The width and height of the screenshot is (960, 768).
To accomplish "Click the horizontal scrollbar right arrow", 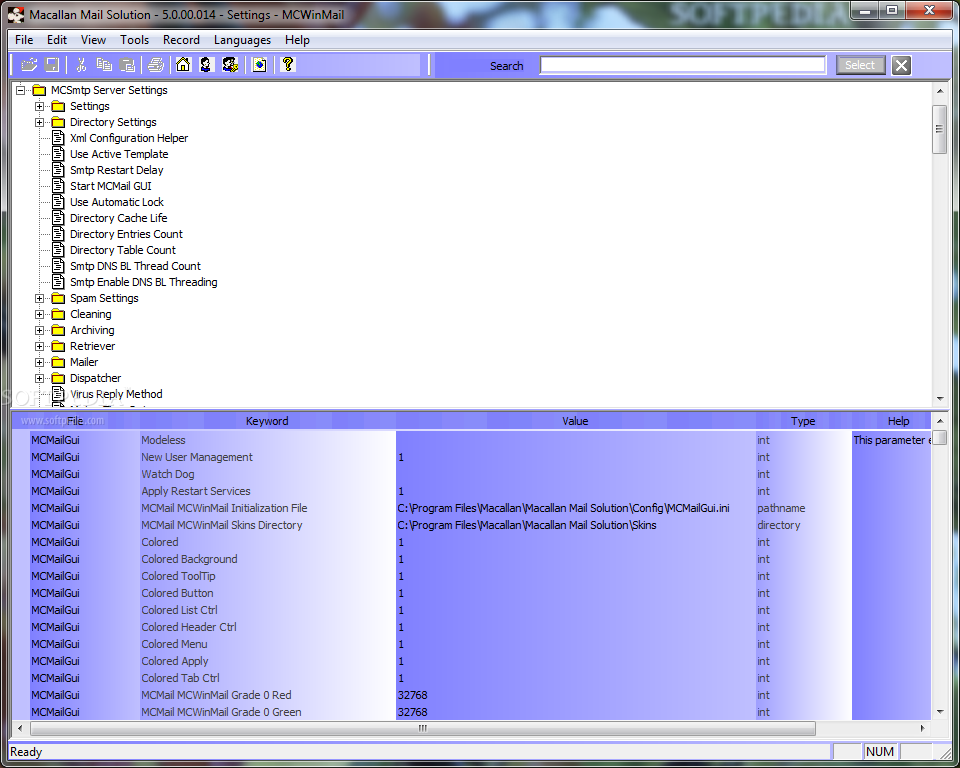I will tap(923, 728).
